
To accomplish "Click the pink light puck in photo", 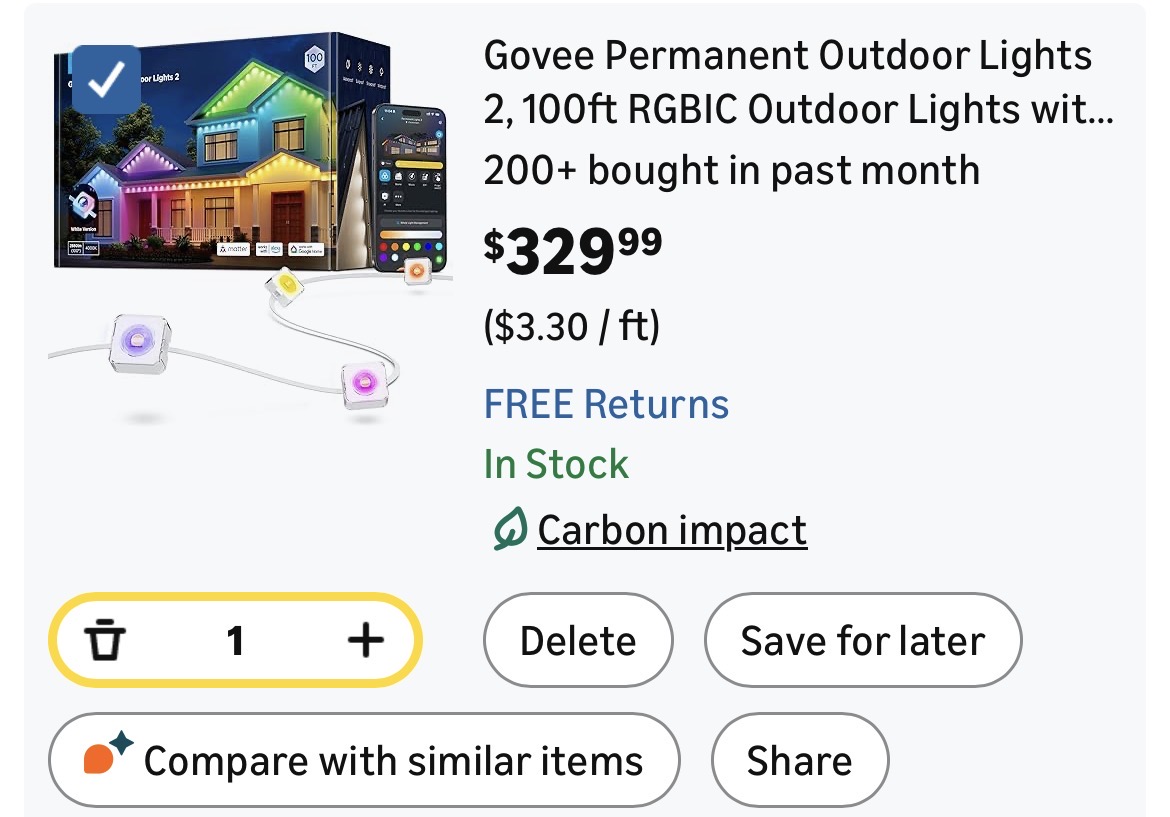I will pyautogui.click(x=362, y=384).
